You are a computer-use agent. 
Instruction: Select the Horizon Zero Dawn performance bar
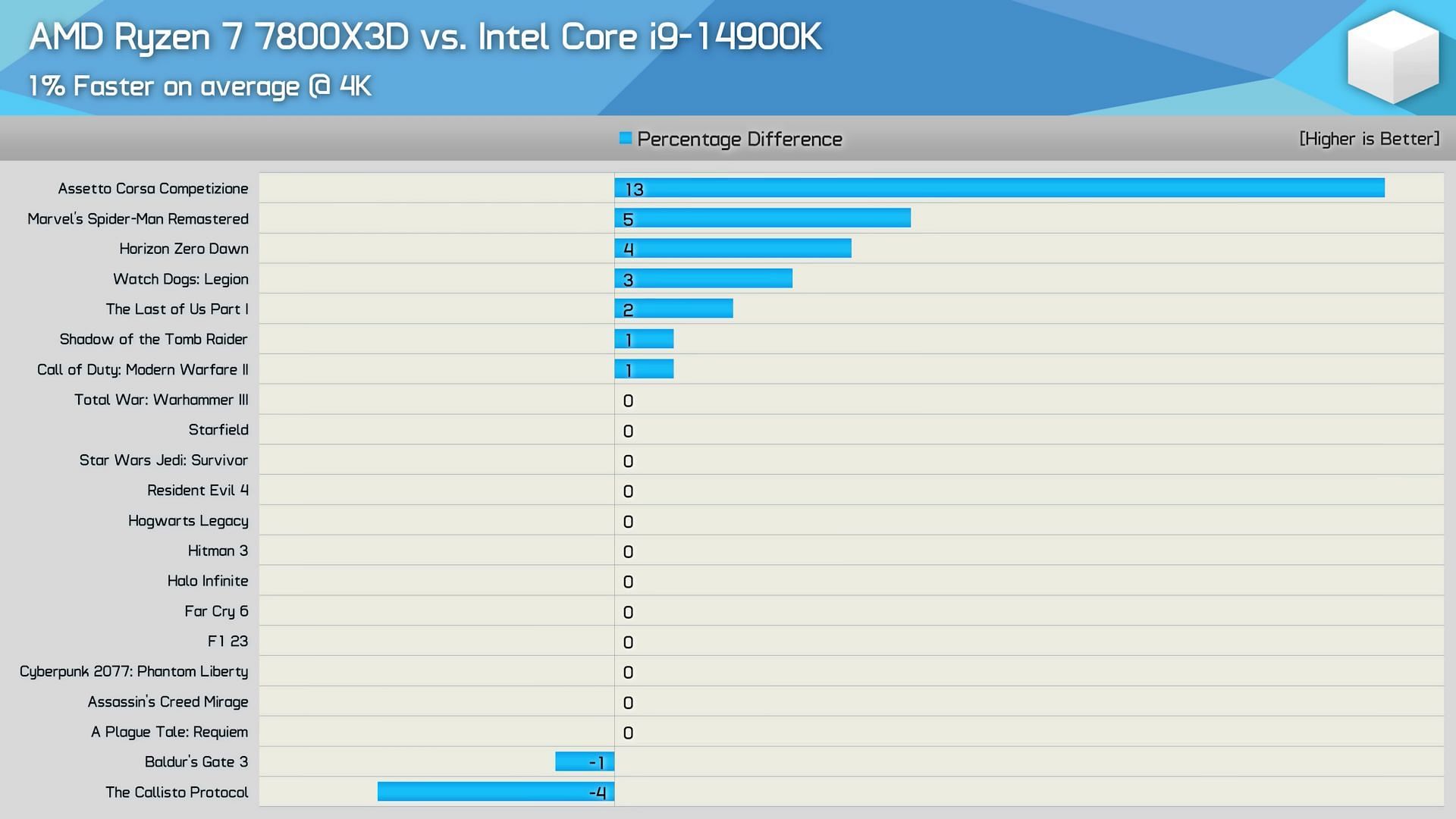point(733,249)
